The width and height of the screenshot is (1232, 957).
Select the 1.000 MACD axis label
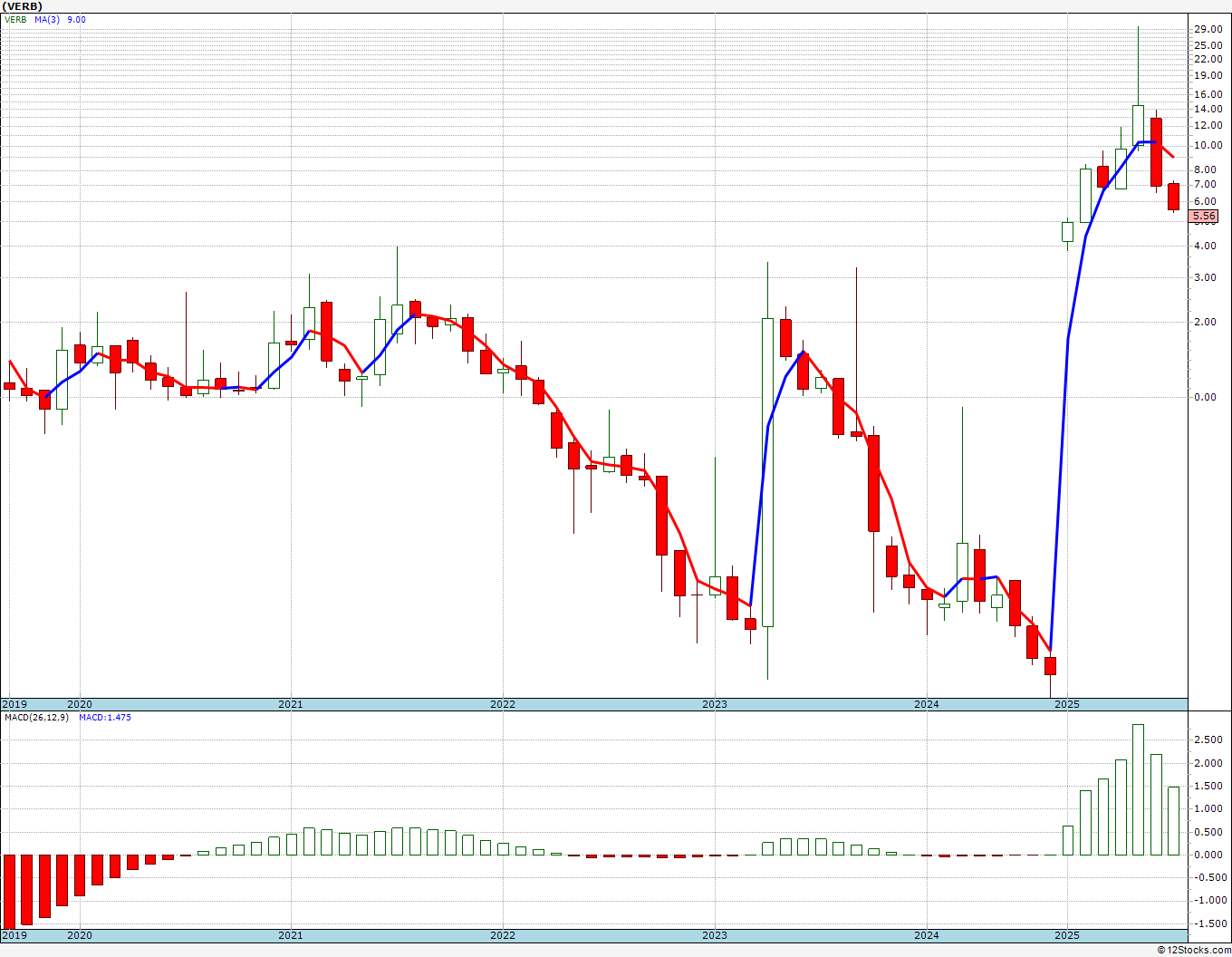[1208, 809]
